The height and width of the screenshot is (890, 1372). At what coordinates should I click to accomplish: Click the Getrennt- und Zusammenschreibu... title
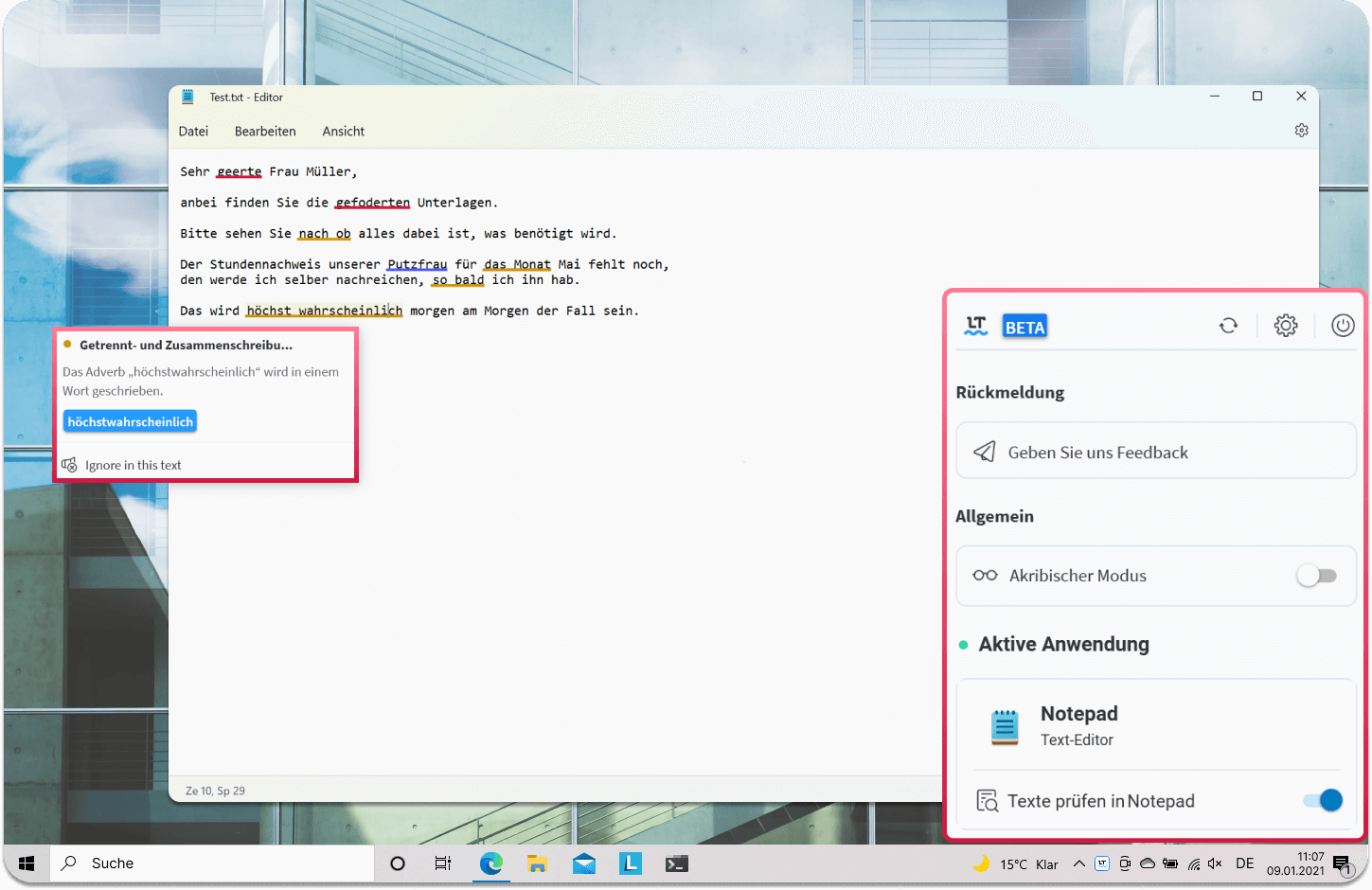tap(187, 345)
